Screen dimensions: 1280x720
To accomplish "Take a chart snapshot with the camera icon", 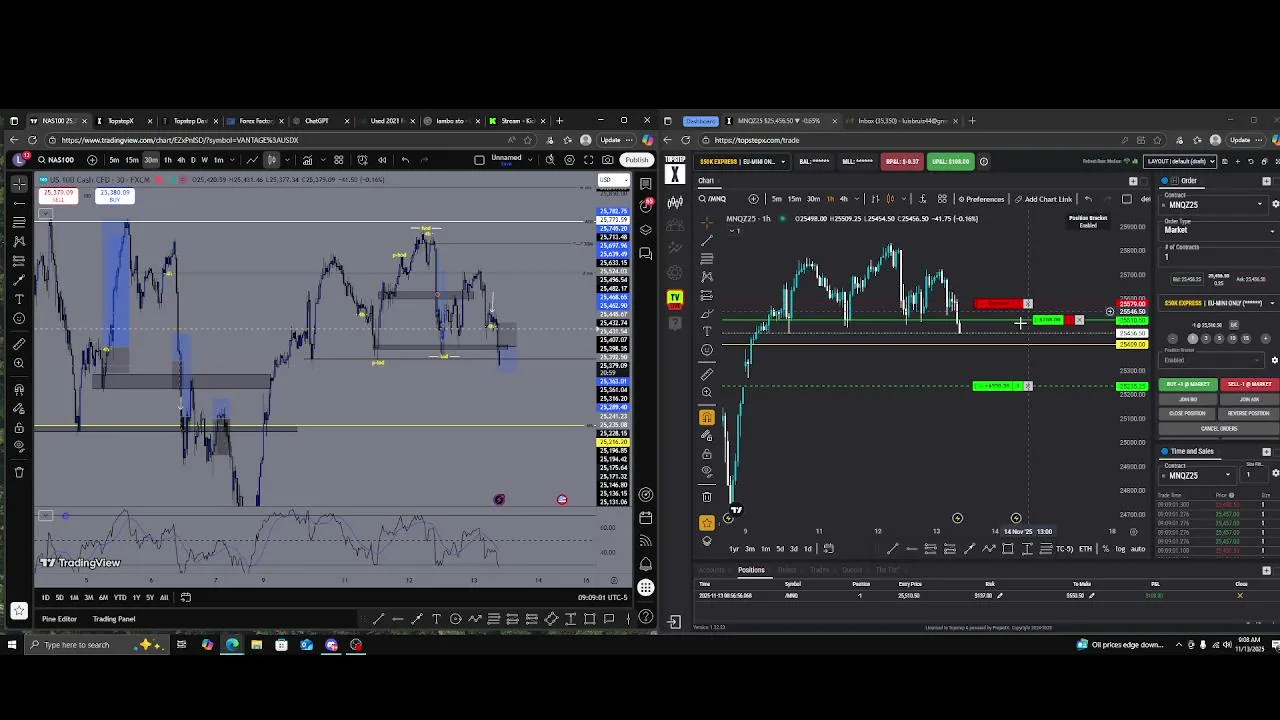I will 609,160.
